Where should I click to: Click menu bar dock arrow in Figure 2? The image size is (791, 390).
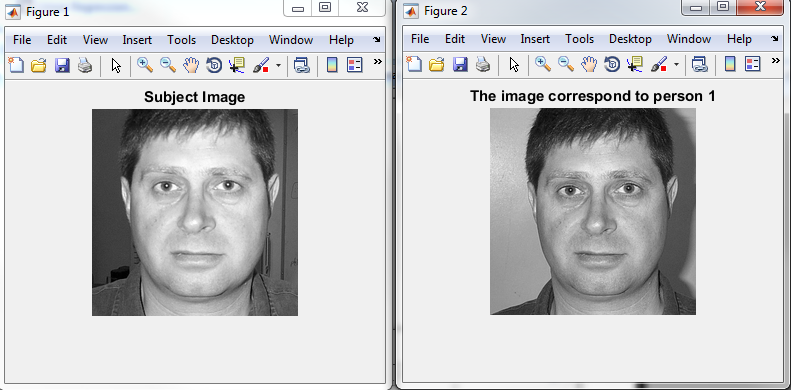pyautogui.click(x=775, y=38)
